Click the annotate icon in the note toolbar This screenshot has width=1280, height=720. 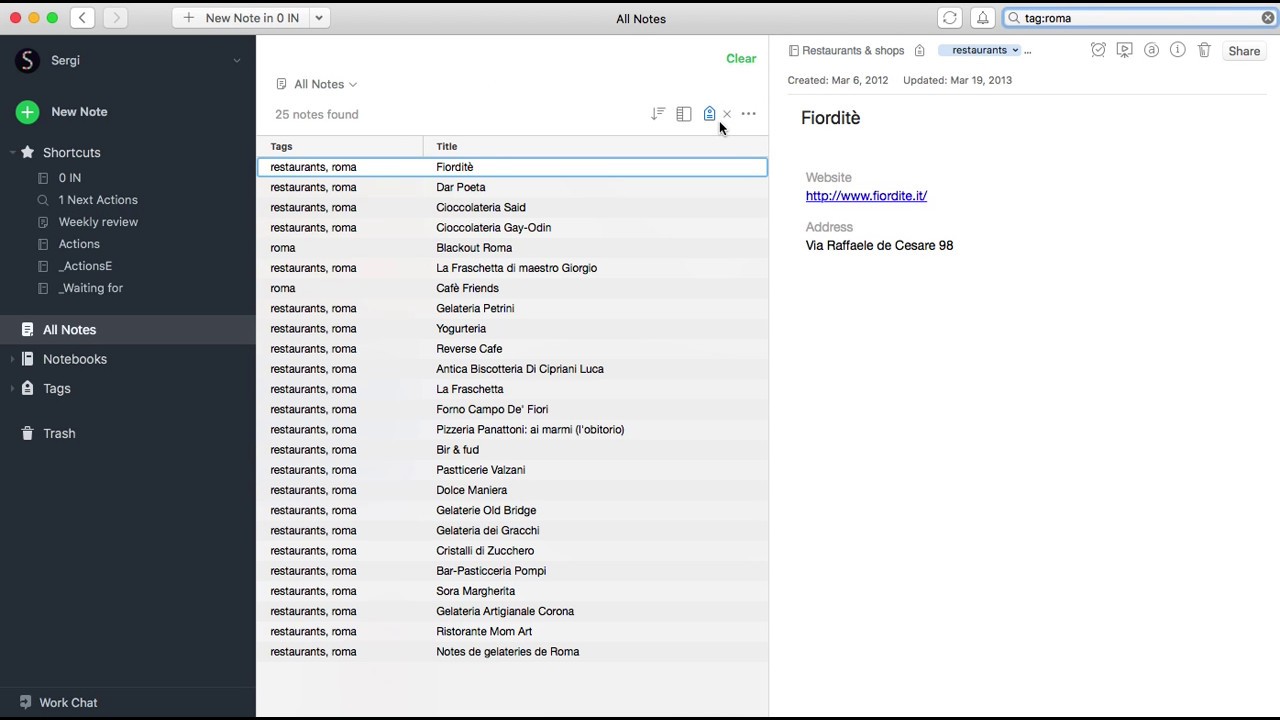[x=1152, y=50]
